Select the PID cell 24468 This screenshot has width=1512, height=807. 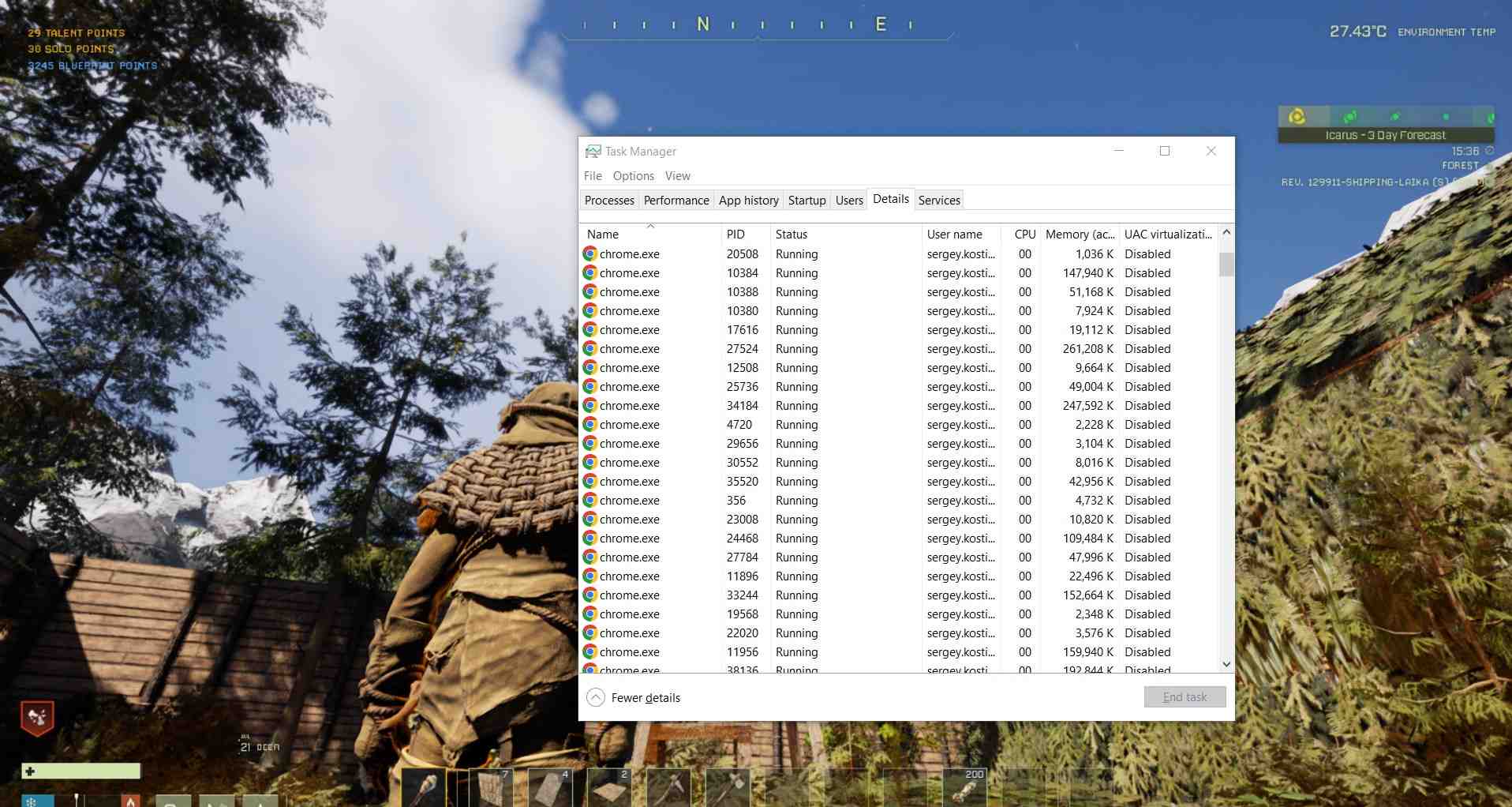click(743, 538)
